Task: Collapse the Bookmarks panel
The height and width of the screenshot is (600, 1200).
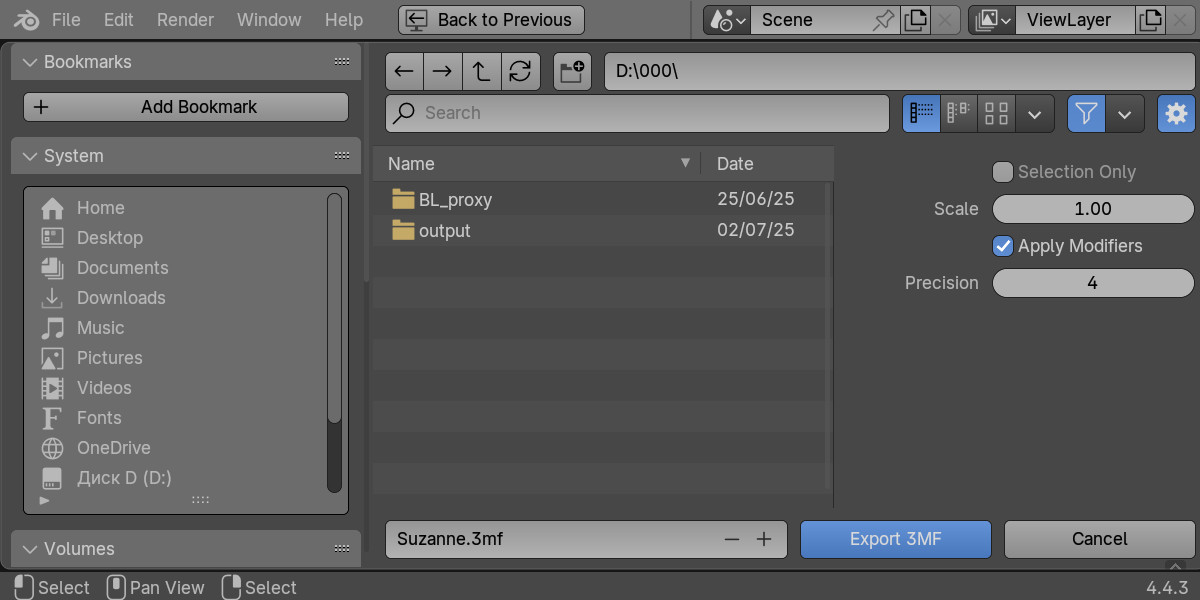Action: [x=29, y=62]
